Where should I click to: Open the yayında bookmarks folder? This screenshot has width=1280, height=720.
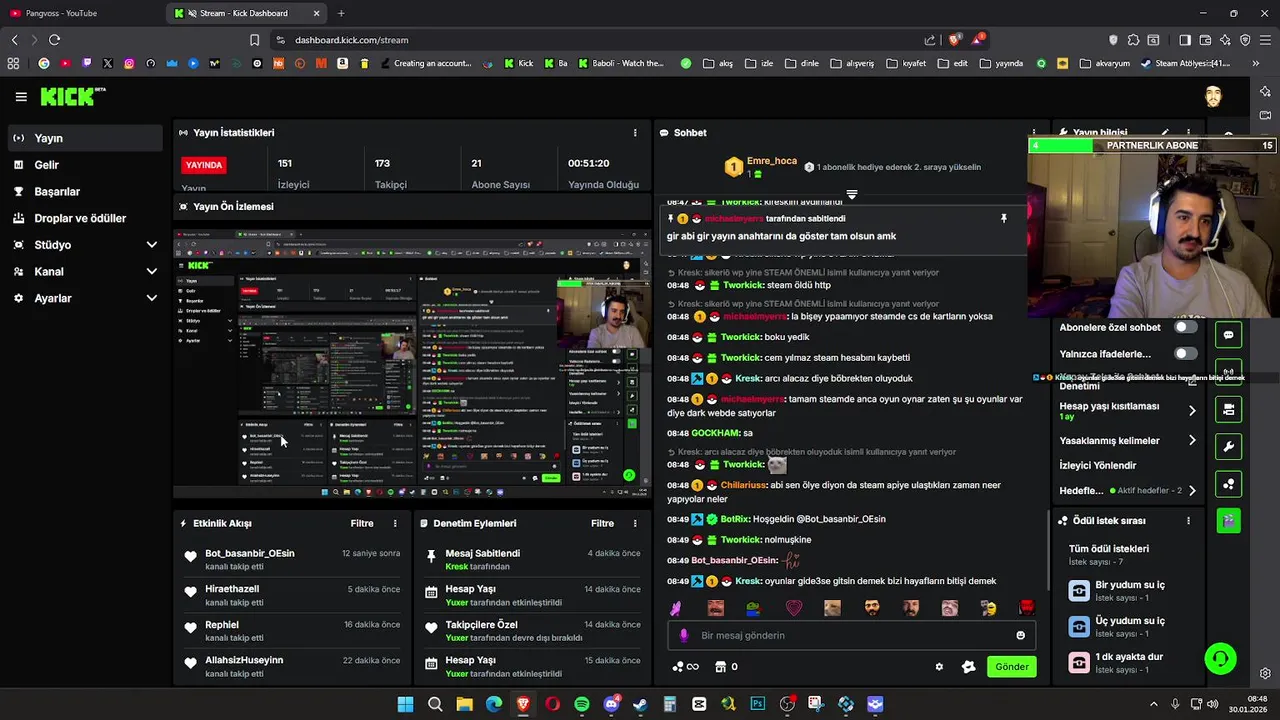[x=1001, y=63]
